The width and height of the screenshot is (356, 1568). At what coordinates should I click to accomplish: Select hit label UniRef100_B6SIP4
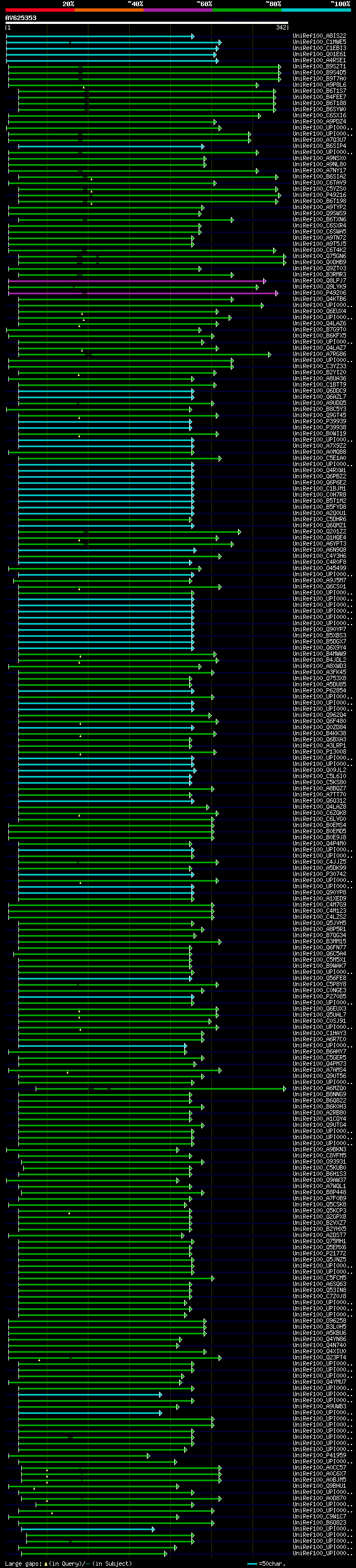[319, 146]
